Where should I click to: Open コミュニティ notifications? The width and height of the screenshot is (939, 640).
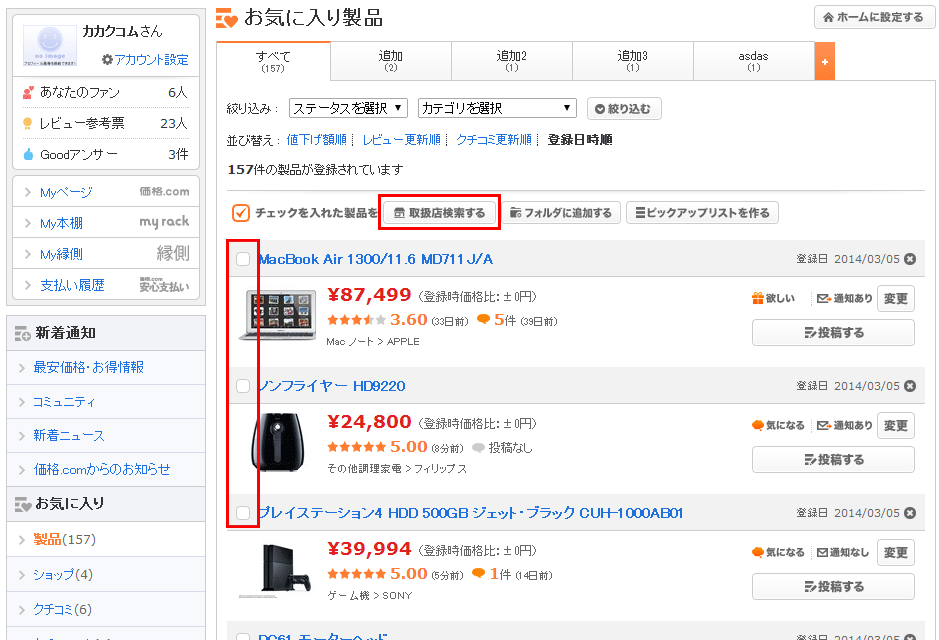[63, 402]
